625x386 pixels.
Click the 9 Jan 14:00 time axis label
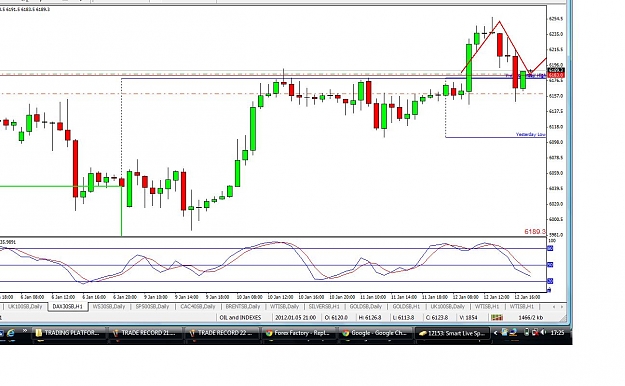[187, 297]
